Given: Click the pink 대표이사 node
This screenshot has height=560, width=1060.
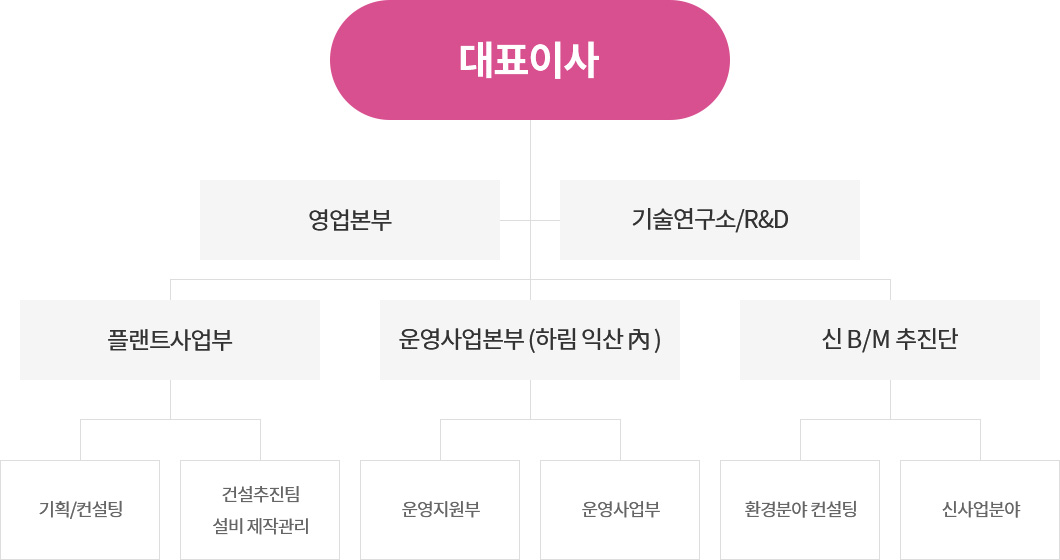Looking at the screenshot, I should point(530,60).
